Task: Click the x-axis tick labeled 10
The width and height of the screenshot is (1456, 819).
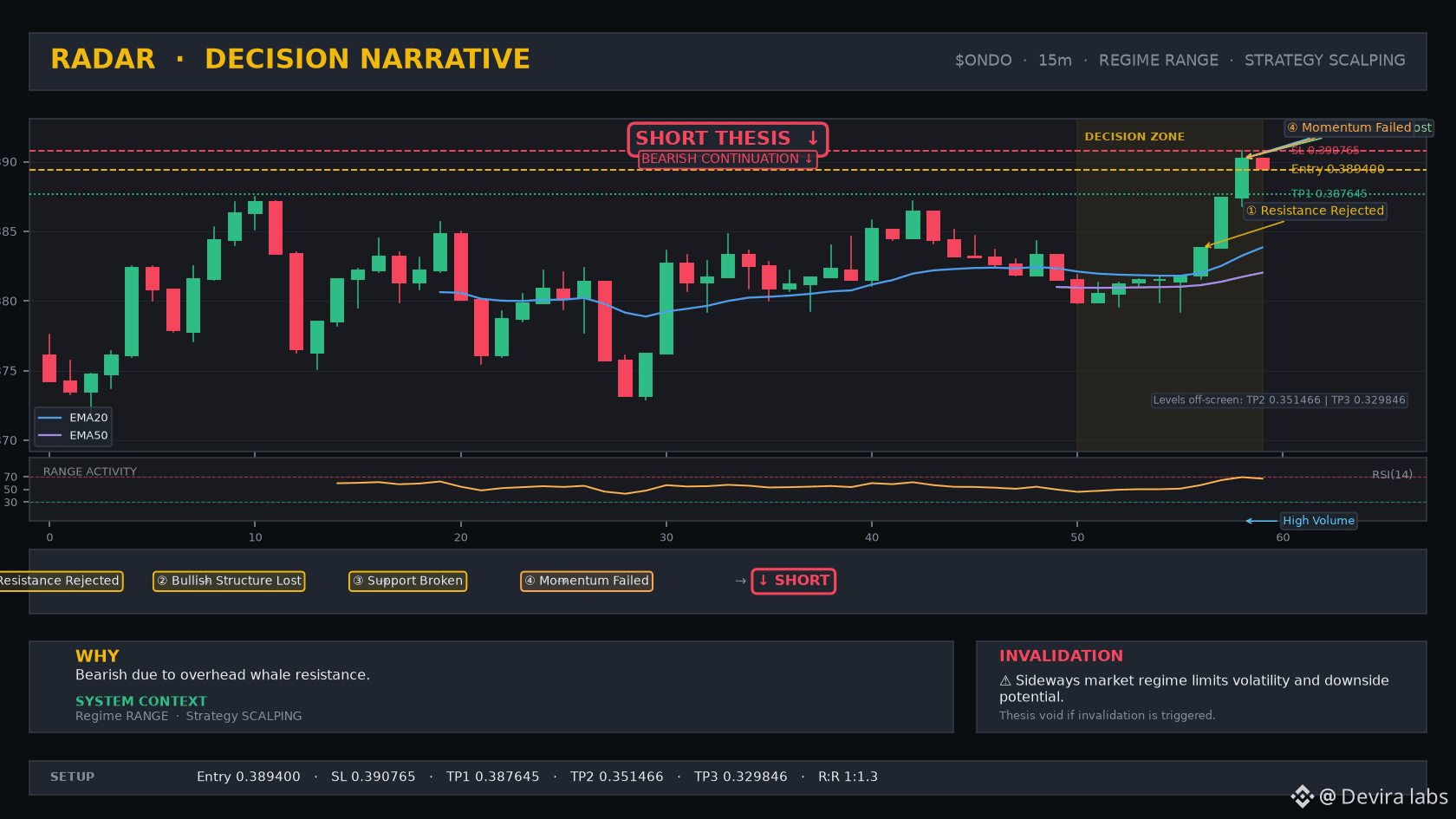Action: (255, 537)
